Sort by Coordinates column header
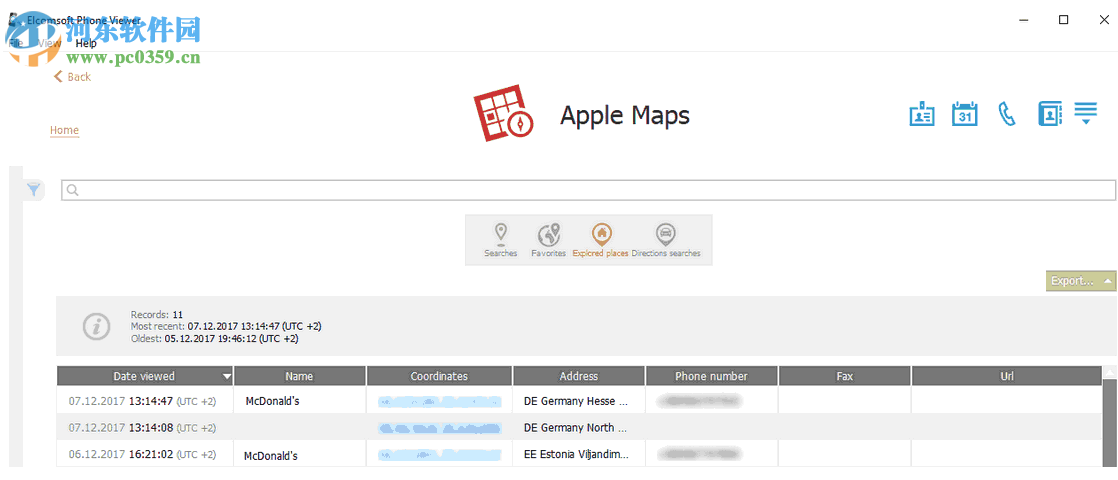 (439, 376)
